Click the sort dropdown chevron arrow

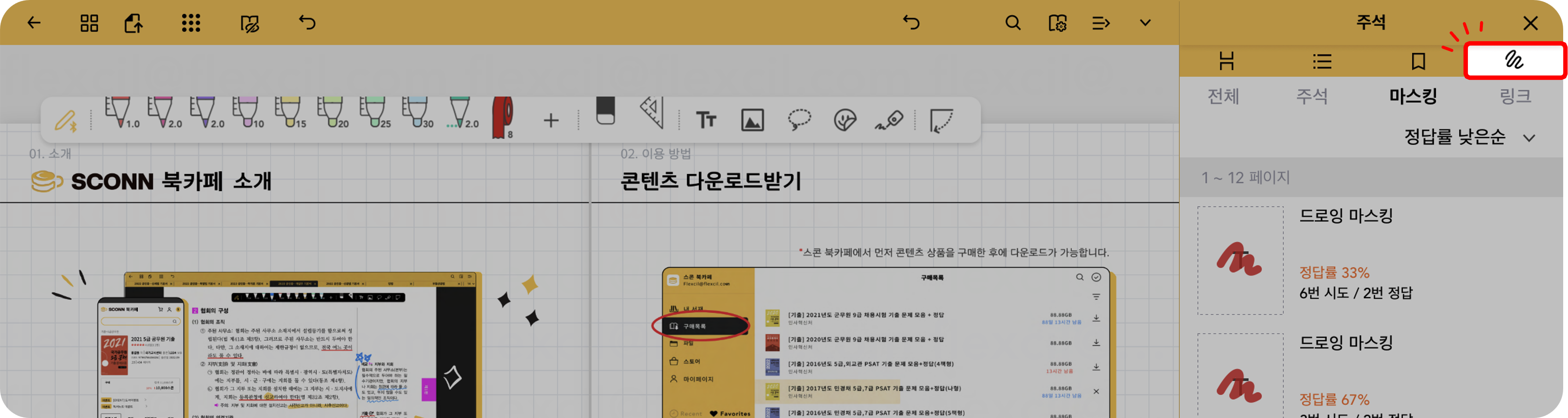click(1529, 138)
